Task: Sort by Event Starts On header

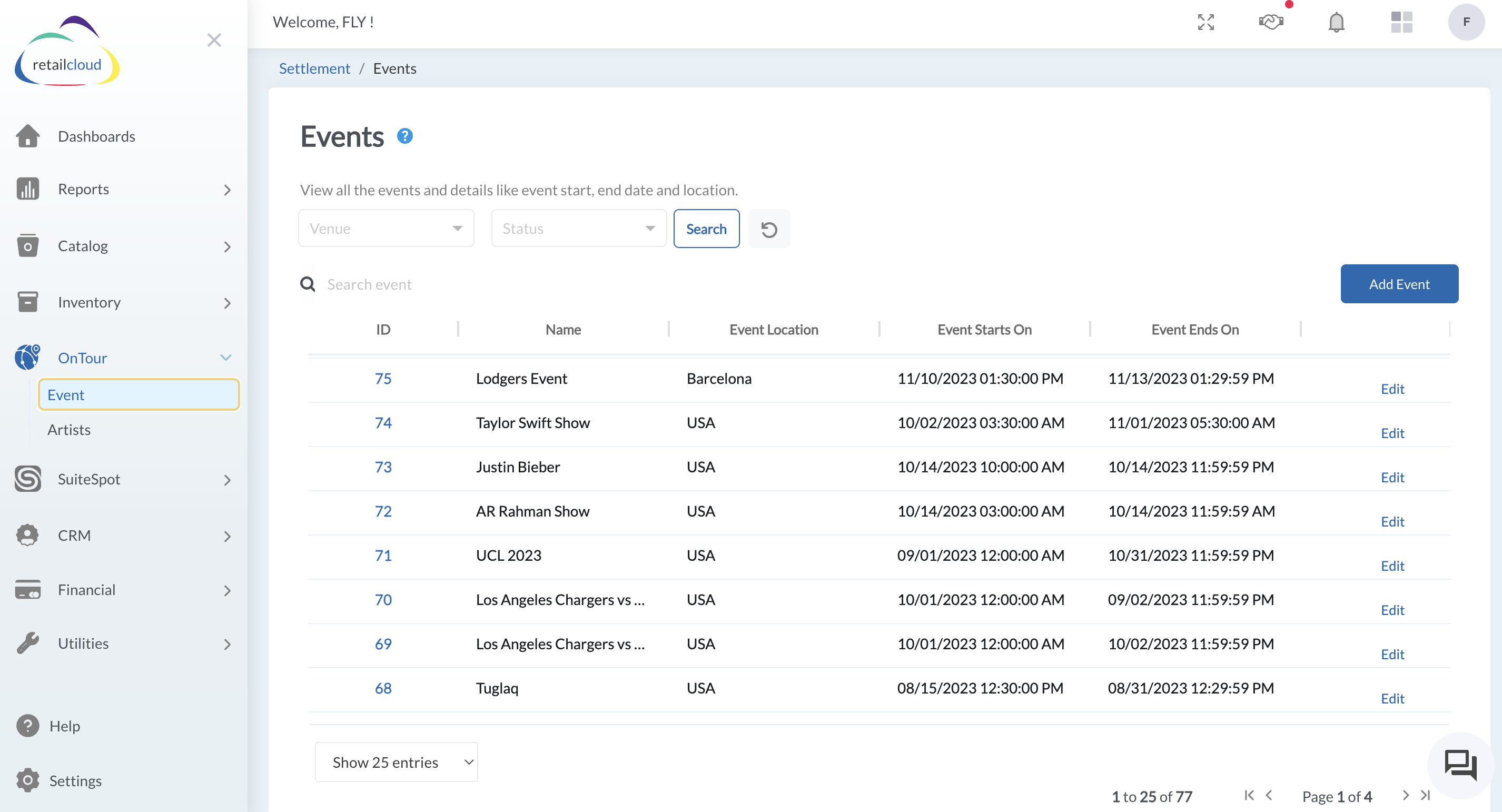Action: tap(984, 329)
